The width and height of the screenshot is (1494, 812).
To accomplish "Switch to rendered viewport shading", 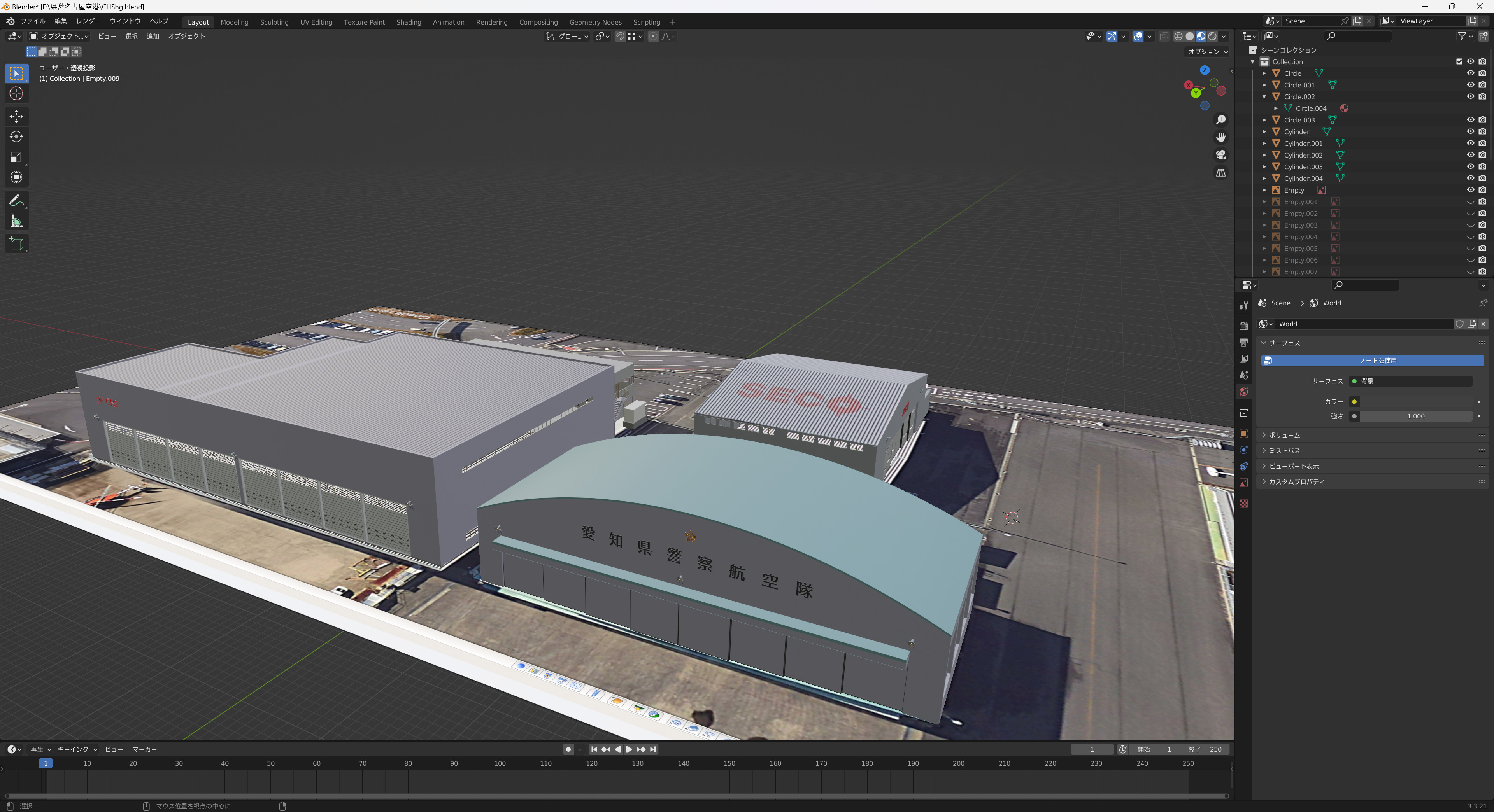I will click(1212, 36).
